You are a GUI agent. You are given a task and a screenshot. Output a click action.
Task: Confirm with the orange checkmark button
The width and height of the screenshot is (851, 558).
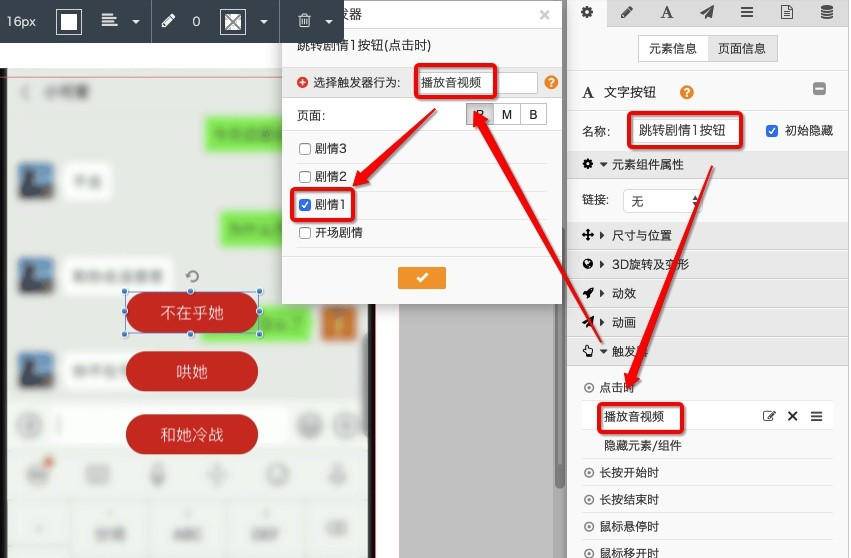click(422, 278)
